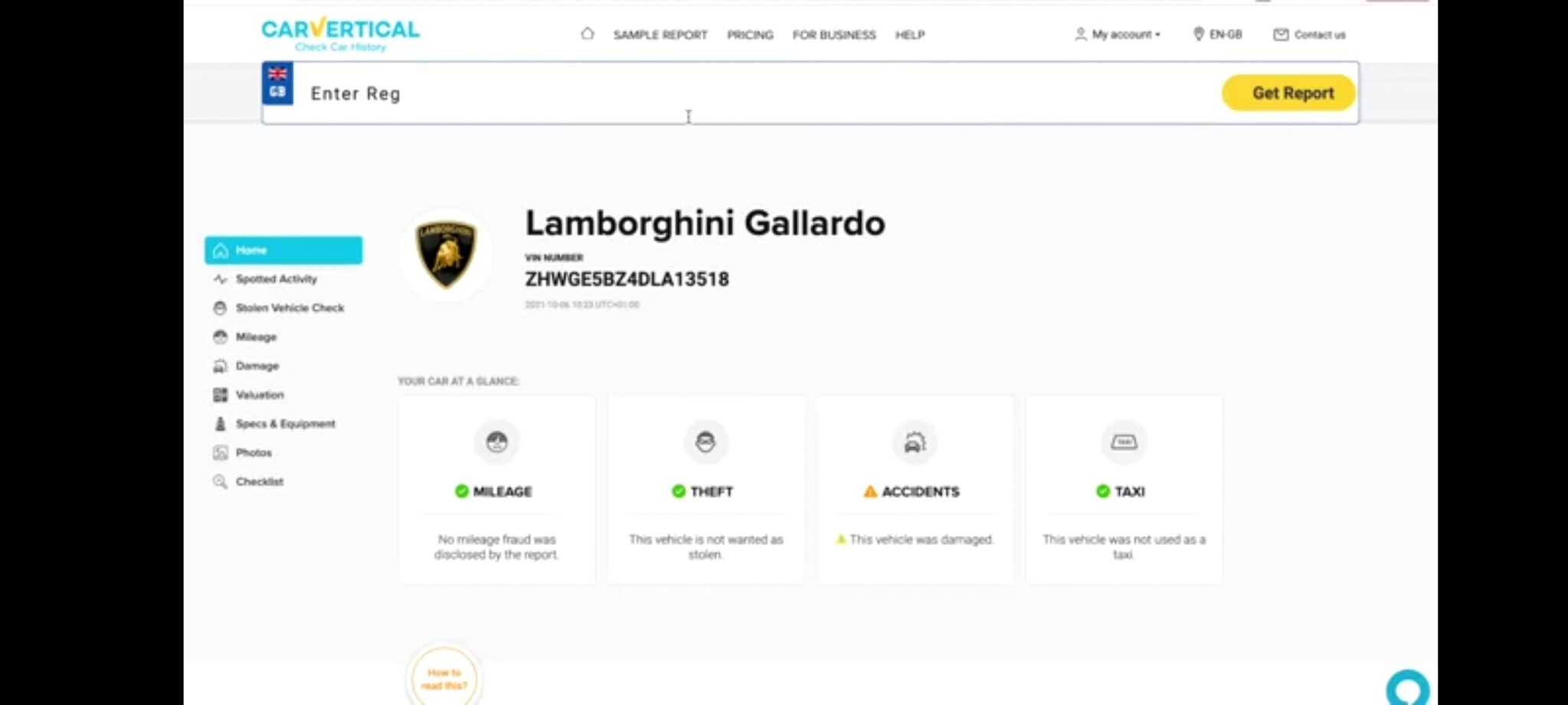Open Stolen Vehicle Check in sidebar
The height and width of the screenshot is (705, 1568).
click(289, 308)
